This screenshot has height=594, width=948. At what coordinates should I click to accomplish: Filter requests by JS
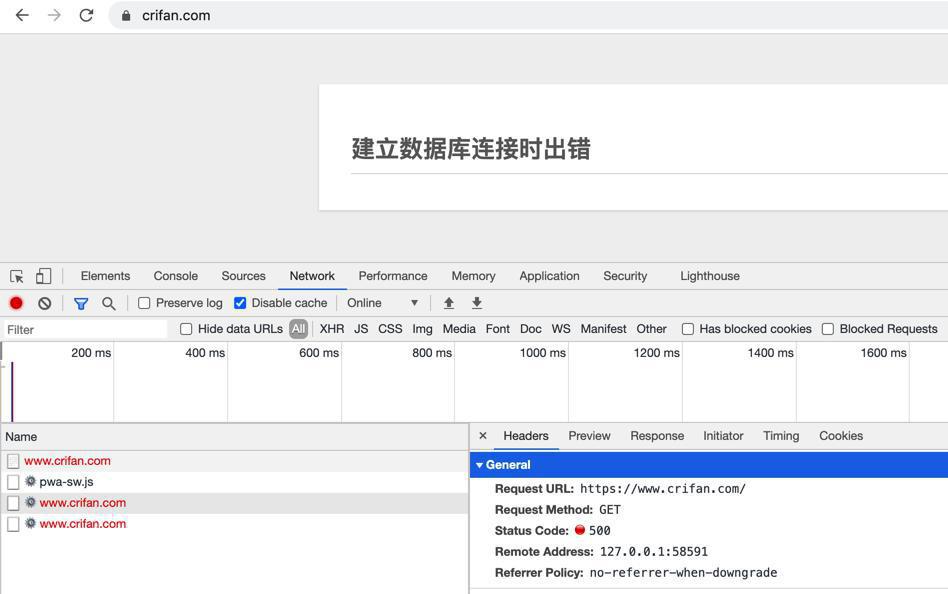361,329
